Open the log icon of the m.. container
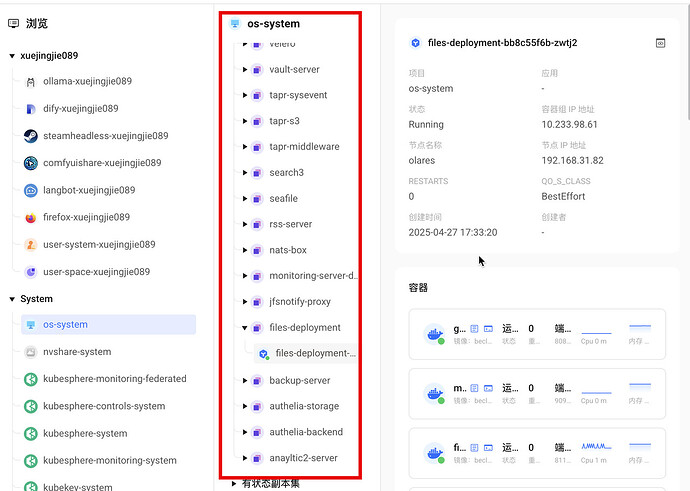The height and width of the screenshot is (491, 690). tap(474, 388)
